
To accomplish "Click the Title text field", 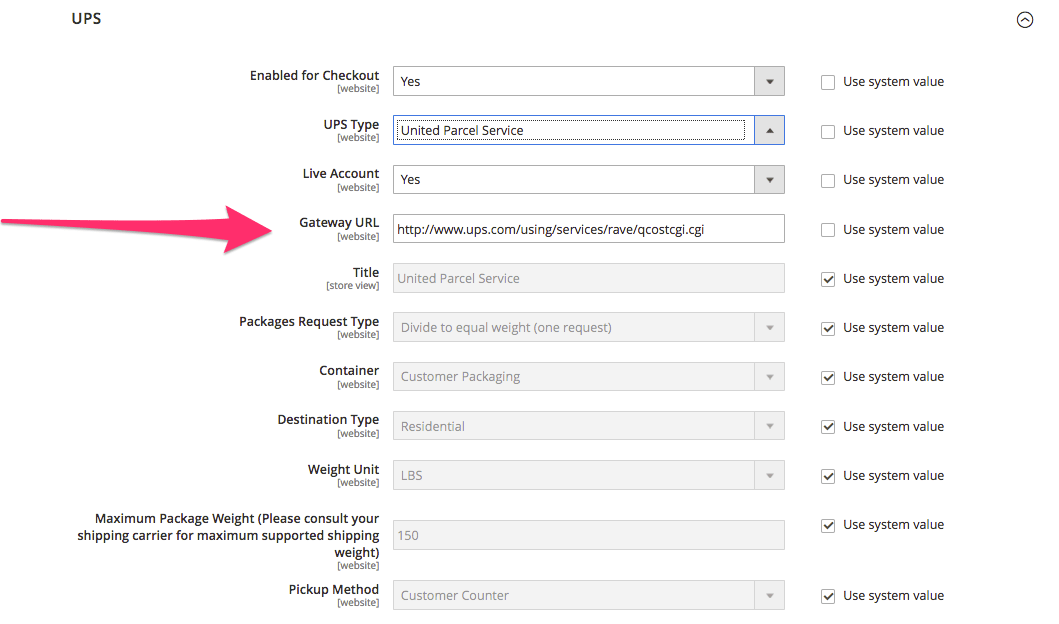I will click(588, 278).
